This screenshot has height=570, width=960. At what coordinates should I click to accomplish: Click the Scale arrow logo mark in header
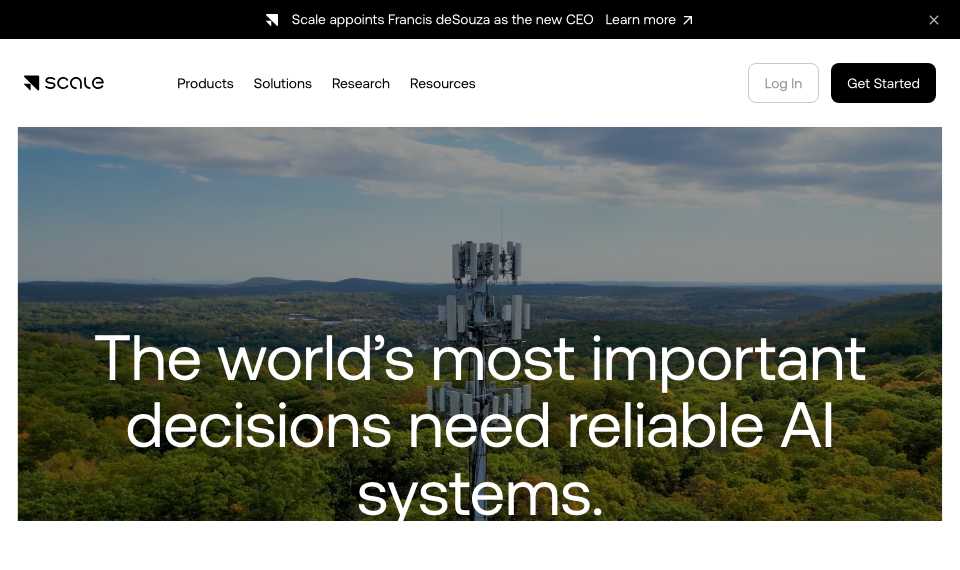[x=32, y=83]
